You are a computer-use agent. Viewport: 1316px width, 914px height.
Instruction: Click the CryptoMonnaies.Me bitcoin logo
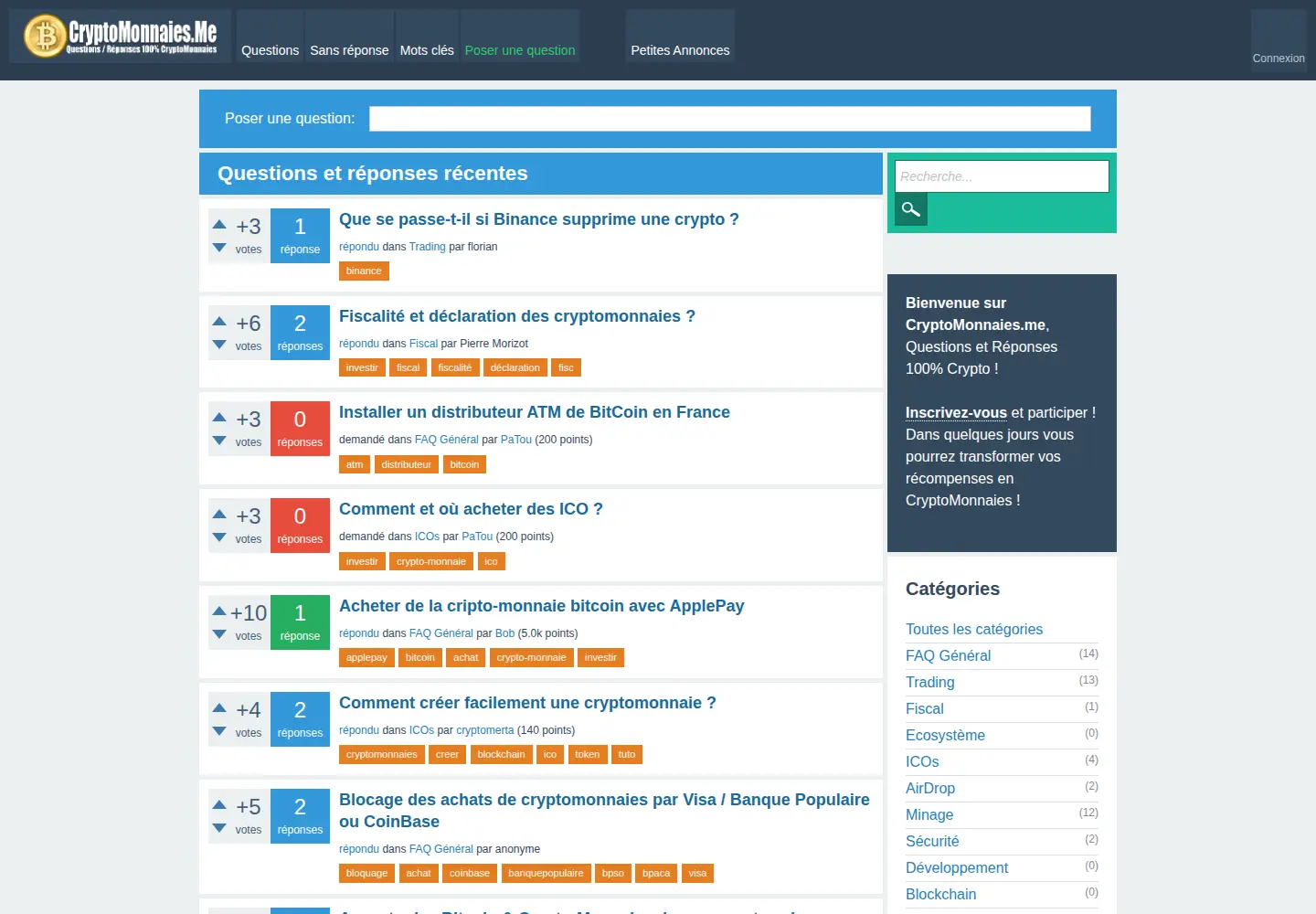click(121, 37)
